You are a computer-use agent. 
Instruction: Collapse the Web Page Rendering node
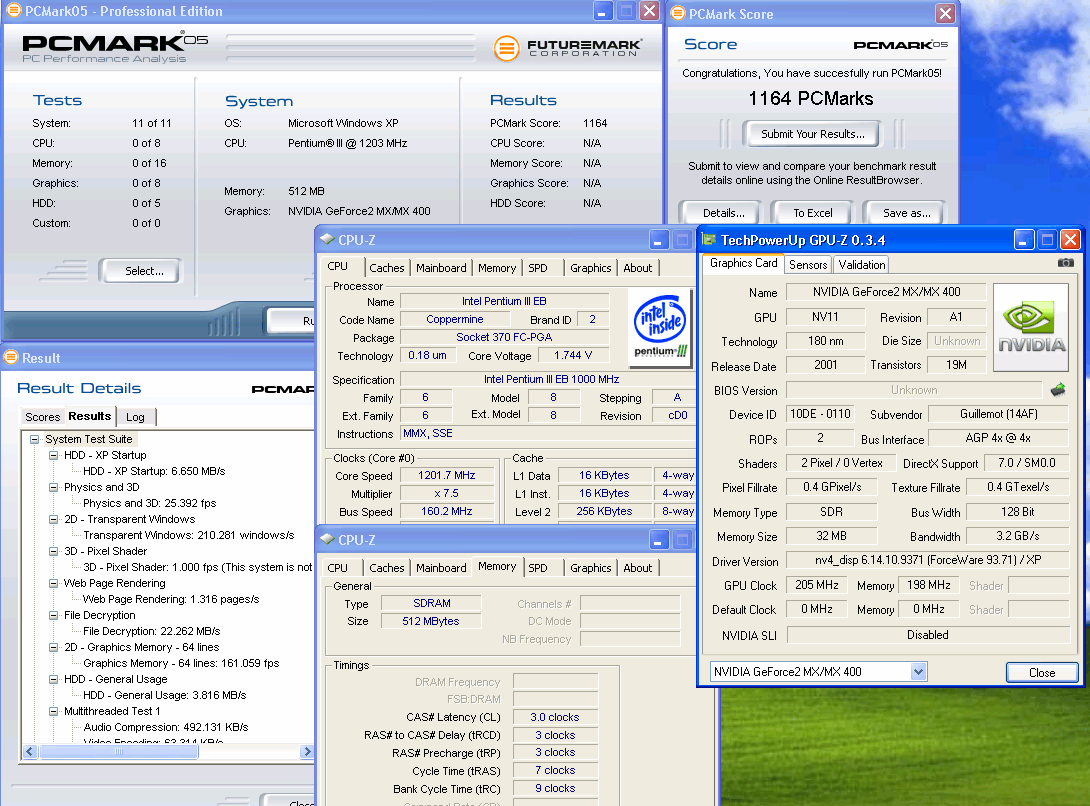[54, 583]
